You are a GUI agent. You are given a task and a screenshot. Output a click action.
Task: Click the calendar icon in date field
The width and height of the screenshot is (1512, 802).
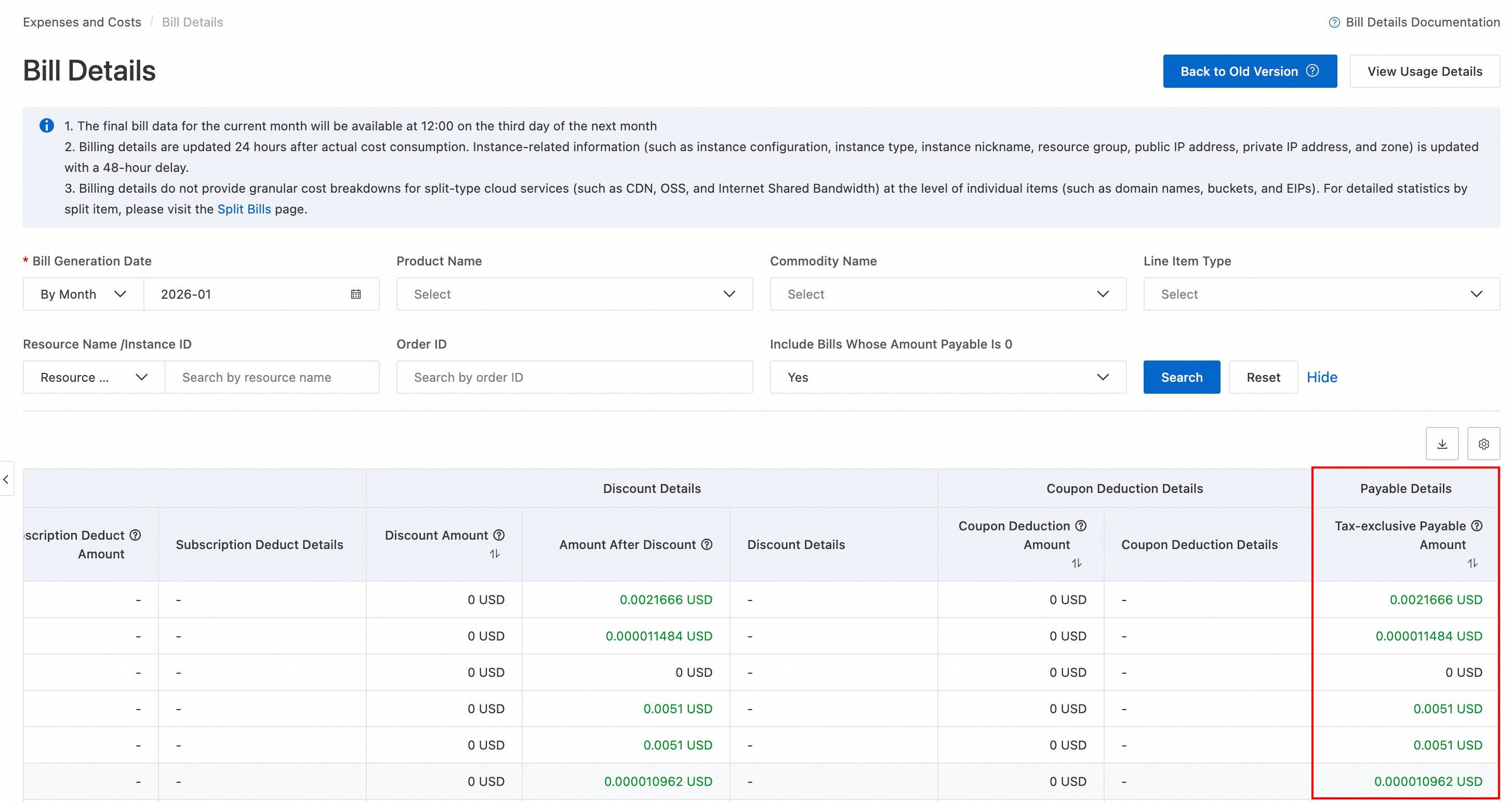pyautogui.click(x=356, y=294)
